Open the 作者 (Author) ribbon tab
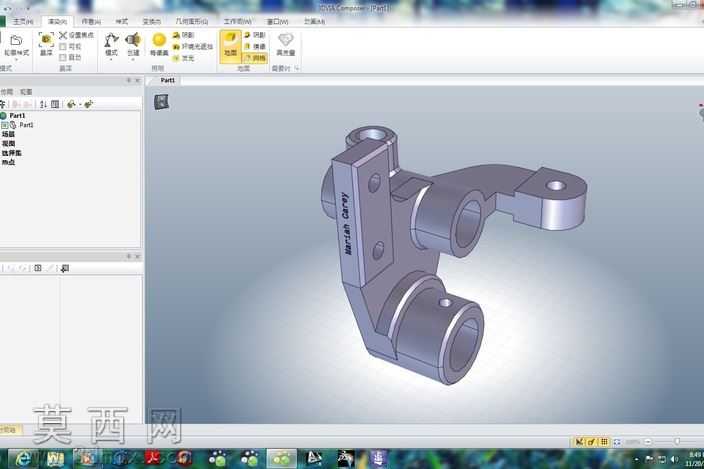The height and width of the screenshot is (469, 704). [91, 22]
